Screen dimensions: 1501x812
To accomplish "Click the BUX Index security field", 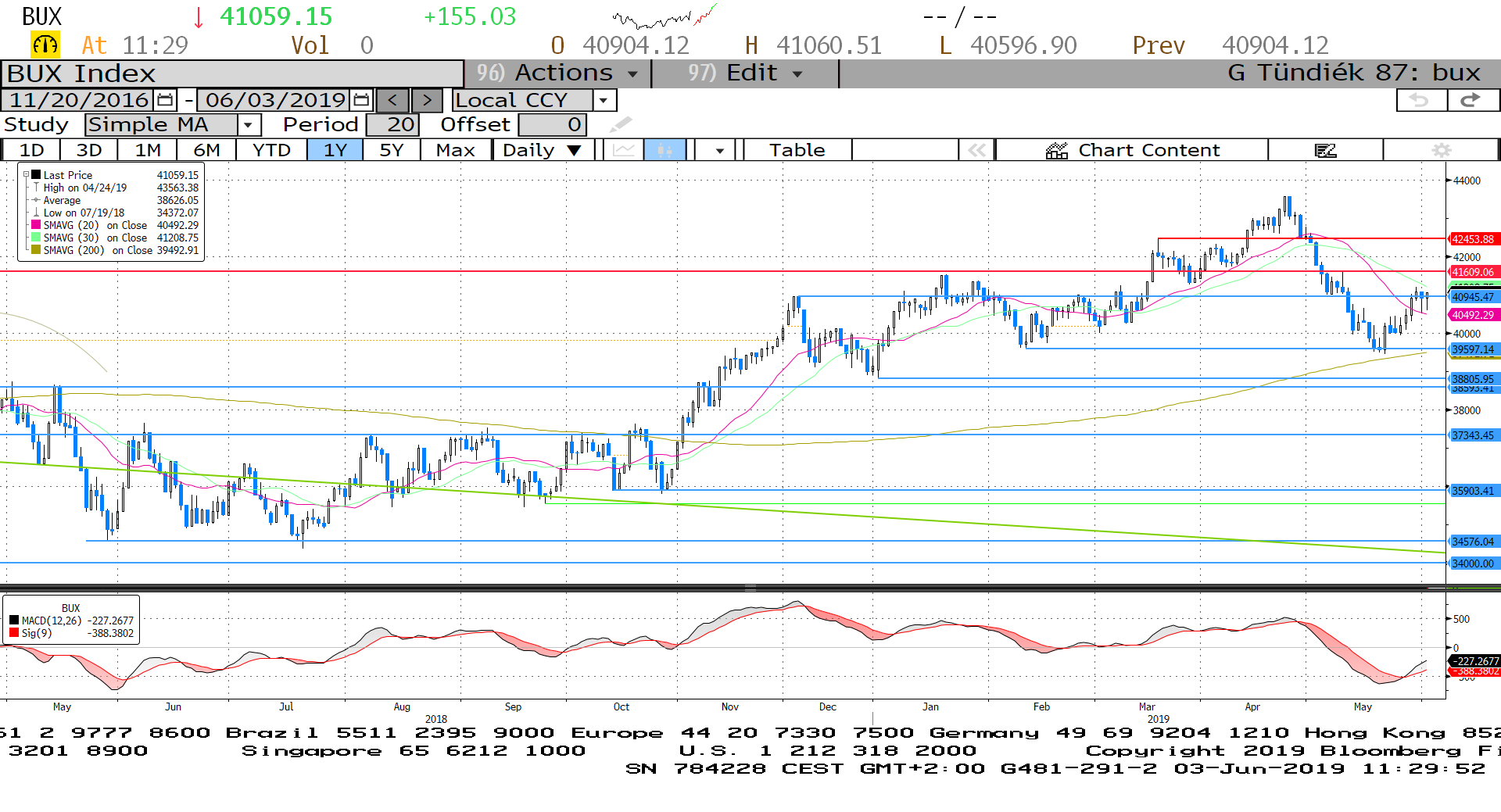I will pos(232,73).
